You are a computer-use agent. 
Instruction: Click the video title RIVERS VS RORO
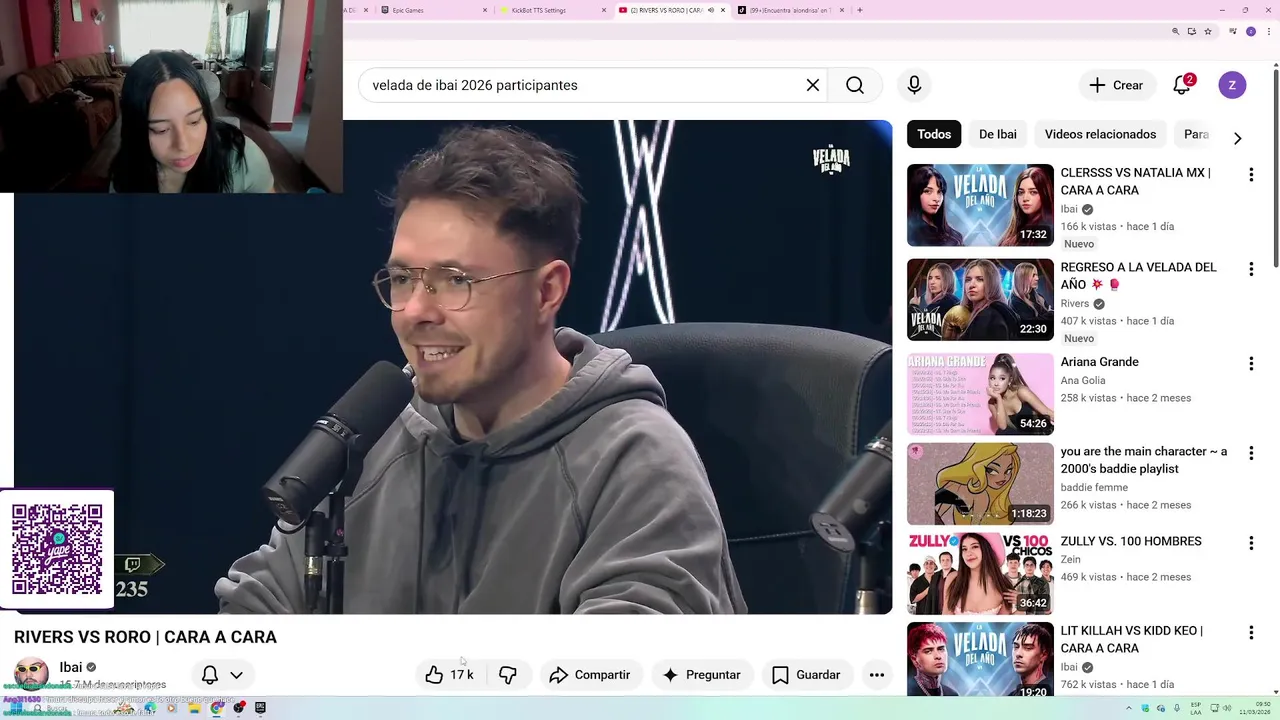(145, 637)
